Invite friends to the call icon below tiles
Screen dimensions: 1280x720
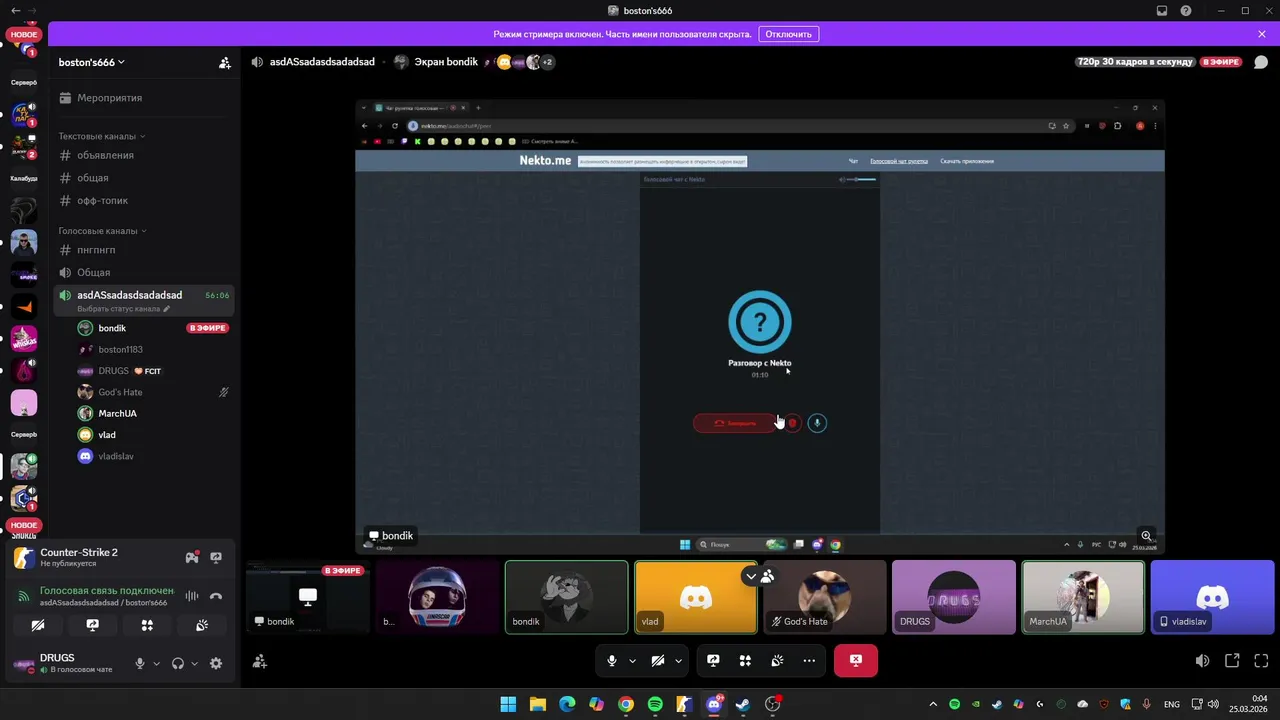pos(260,661)
